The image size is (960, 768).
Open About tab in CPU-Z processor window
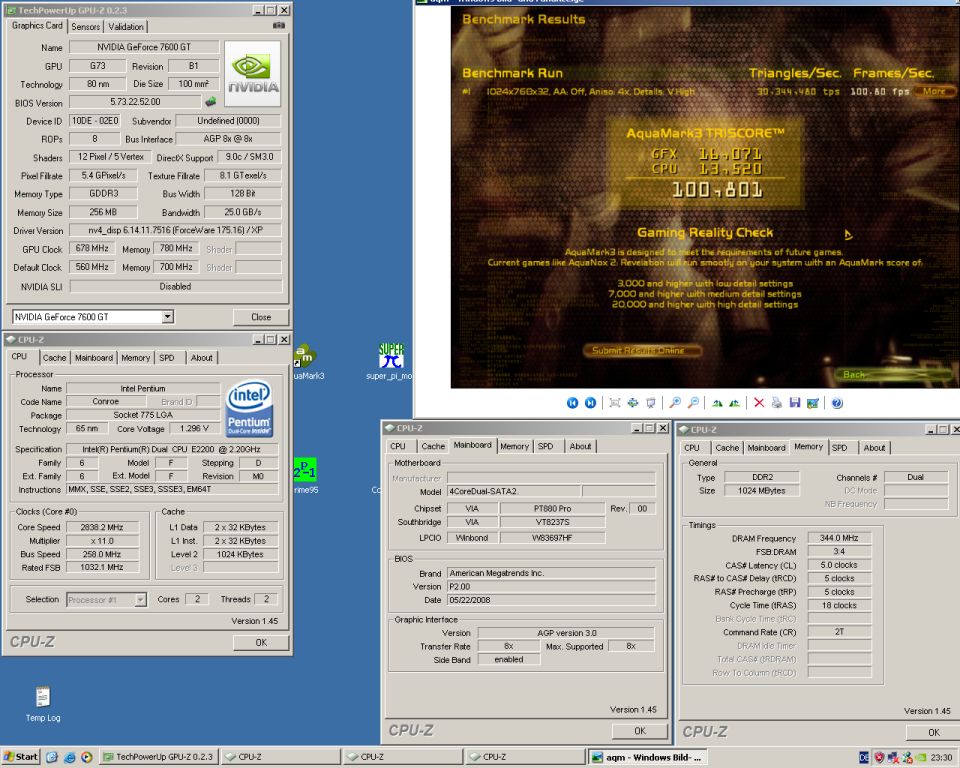pos(201,358)
